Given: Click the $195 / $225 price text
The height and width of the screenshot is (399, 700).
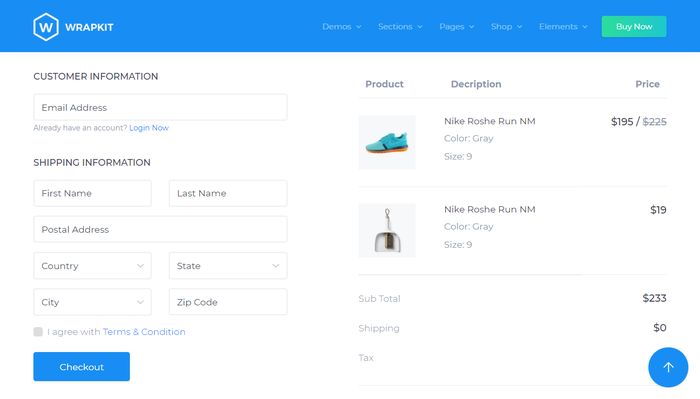Looking at the screenshot, I should [638, 121].
